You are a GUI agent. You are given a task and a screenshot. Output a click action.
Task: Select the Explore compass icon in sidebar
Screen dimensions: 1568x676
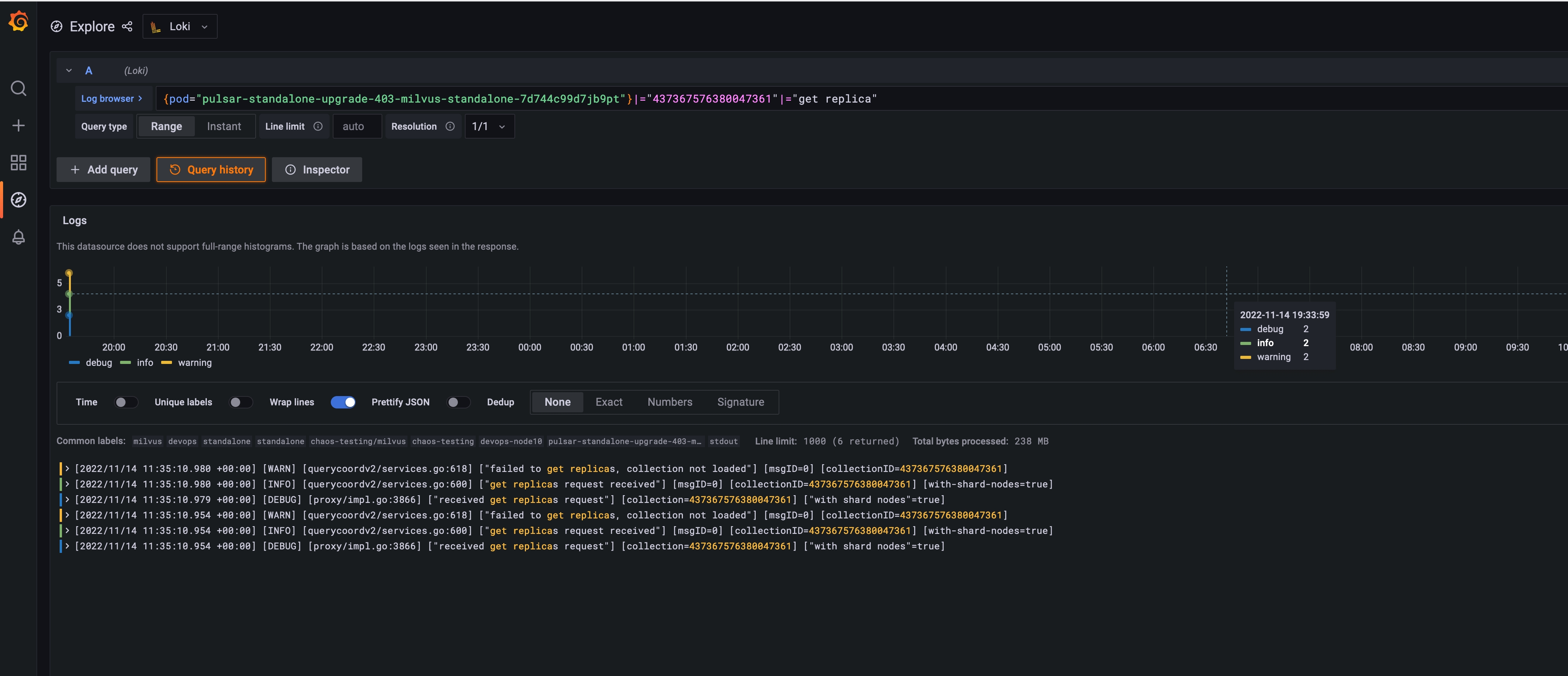18,199
